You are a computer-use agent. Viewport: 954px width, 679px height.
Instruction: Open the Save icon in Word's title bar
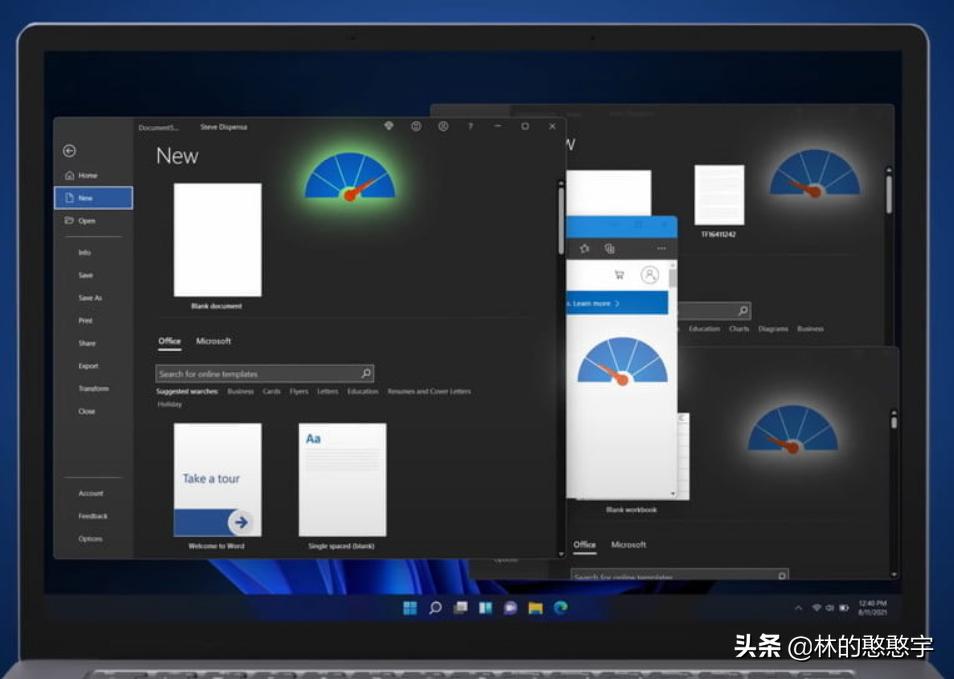click(417, 127)
